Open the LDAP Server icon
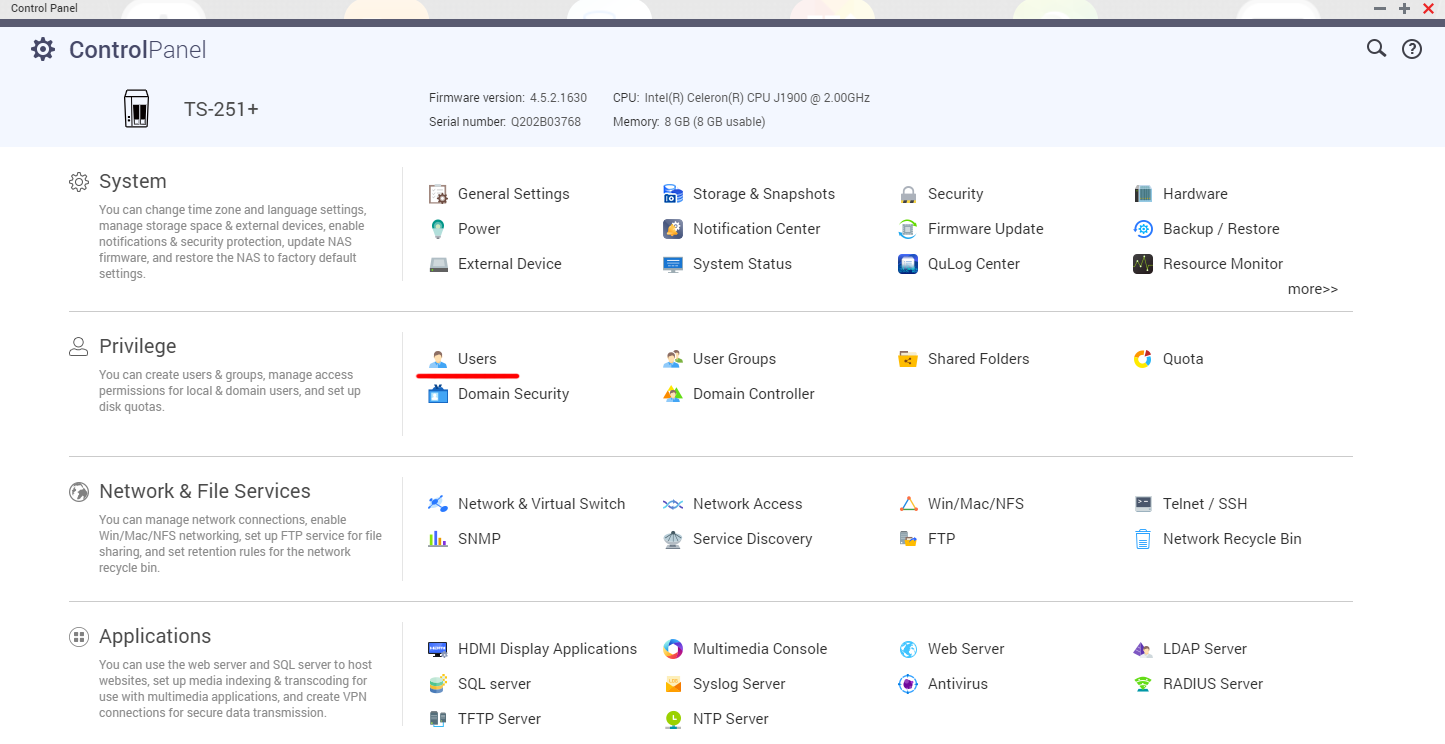The width and height of the screenshot is (1445, 744). click(1143, 649)
